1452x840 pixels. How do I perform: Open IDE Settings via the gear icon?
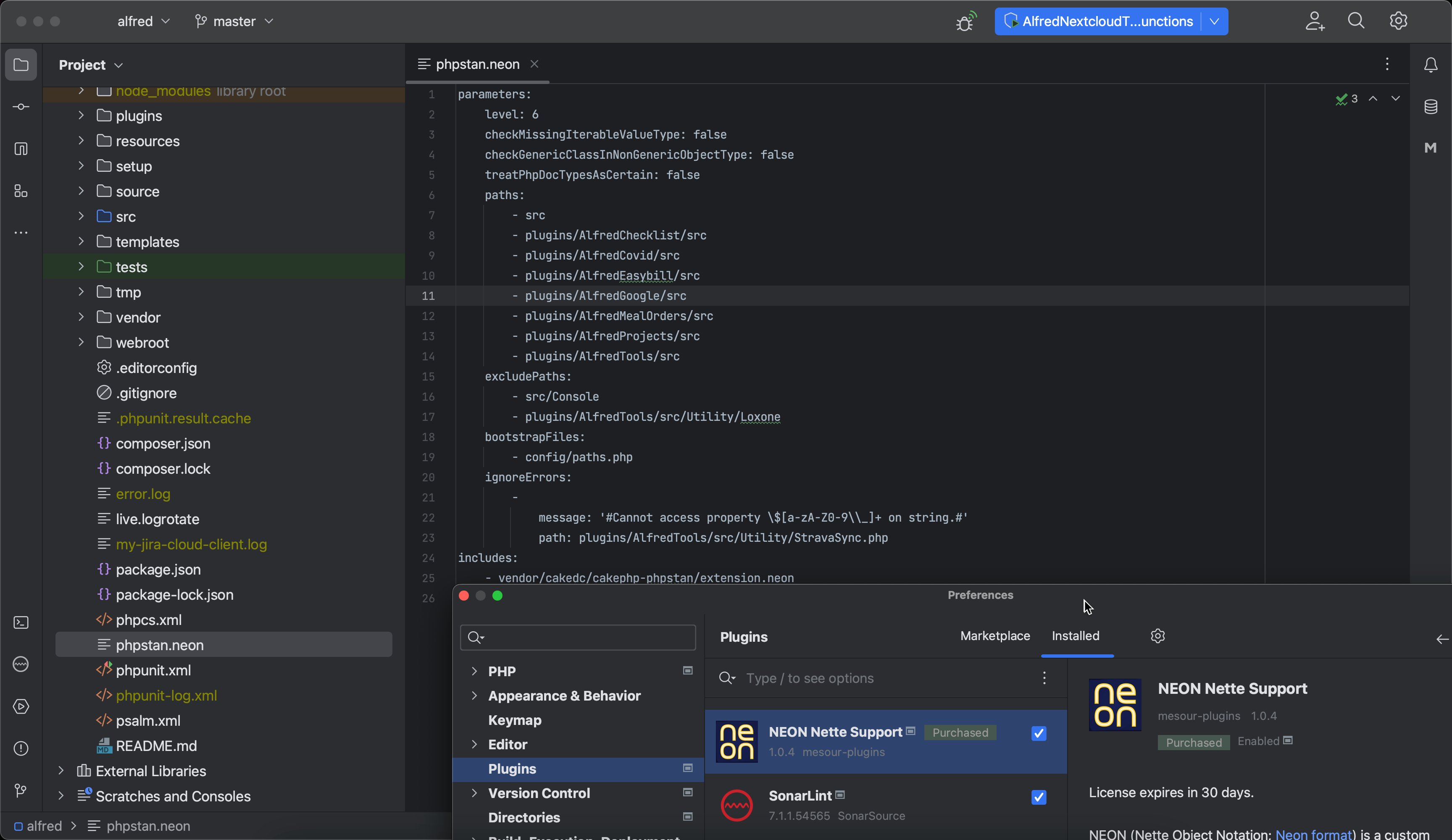tap(1398, 21)
